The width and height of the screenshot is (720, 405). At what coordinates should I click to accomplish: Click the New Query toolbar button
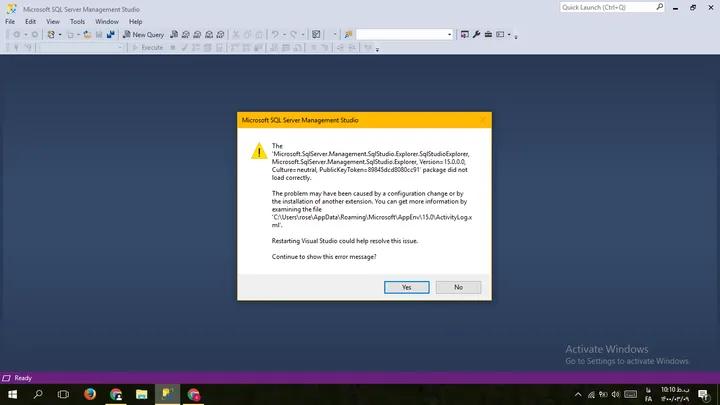(x=143, y=34)
